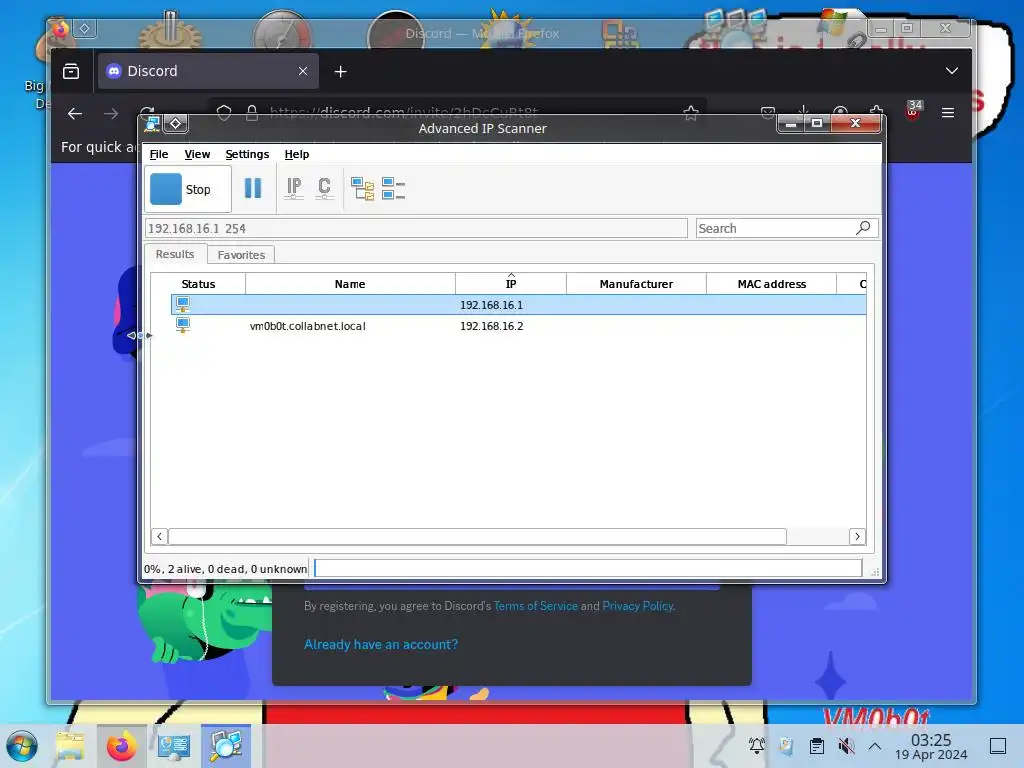The width and height of the screenshot is (1024, 768).
Task: Click Advanced IP Scanner taskbar icon
Action: point(226,746)
